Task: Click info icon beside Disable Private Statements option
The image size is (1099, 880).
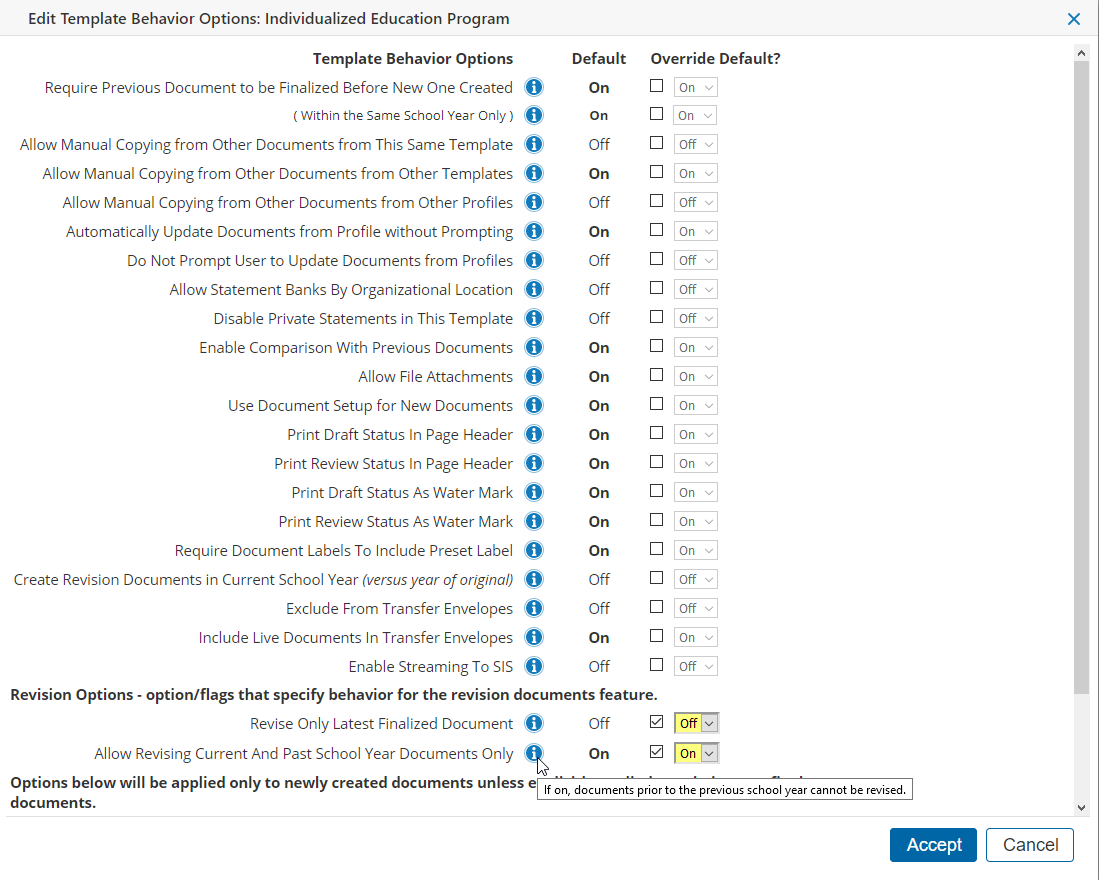Action: click(x=533, y=318)
